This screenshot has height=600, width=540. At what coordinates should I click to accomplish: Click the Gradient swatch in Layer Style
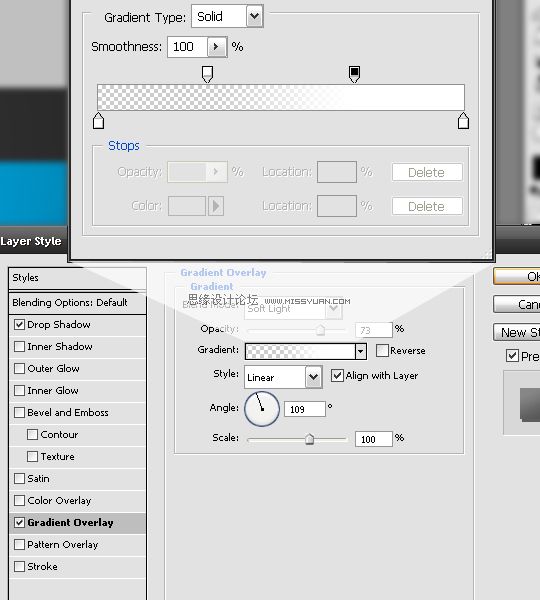300,351
